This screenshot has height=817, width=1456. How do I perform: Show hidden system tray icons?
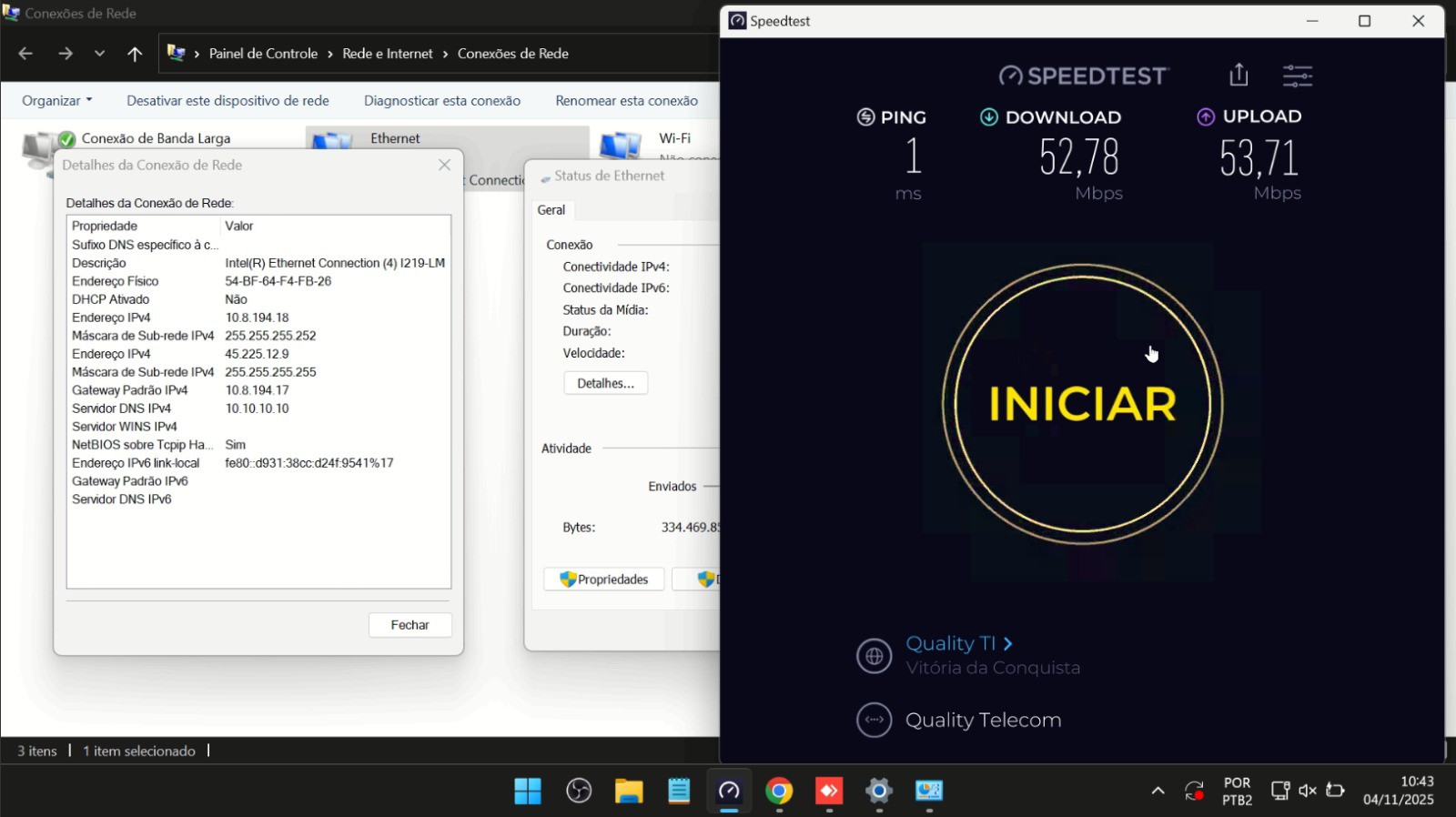coord(1158,791)
